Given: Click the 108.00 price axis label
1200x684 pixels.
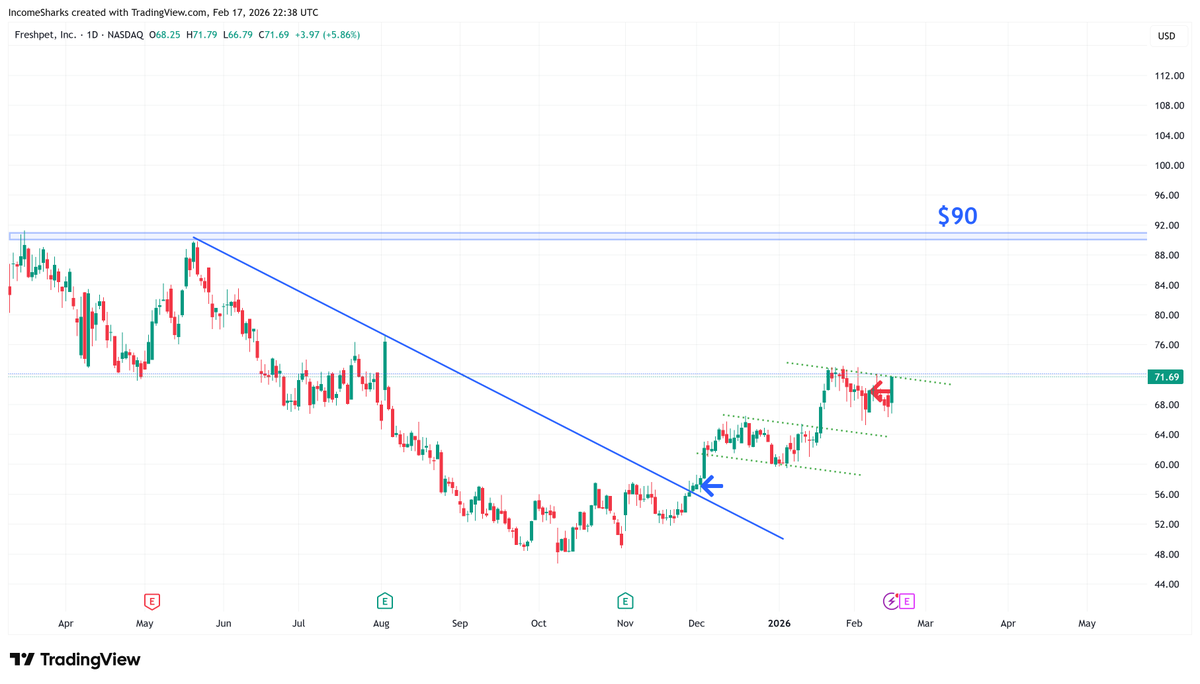Looking at the screenshot, I should [1169, 106].
